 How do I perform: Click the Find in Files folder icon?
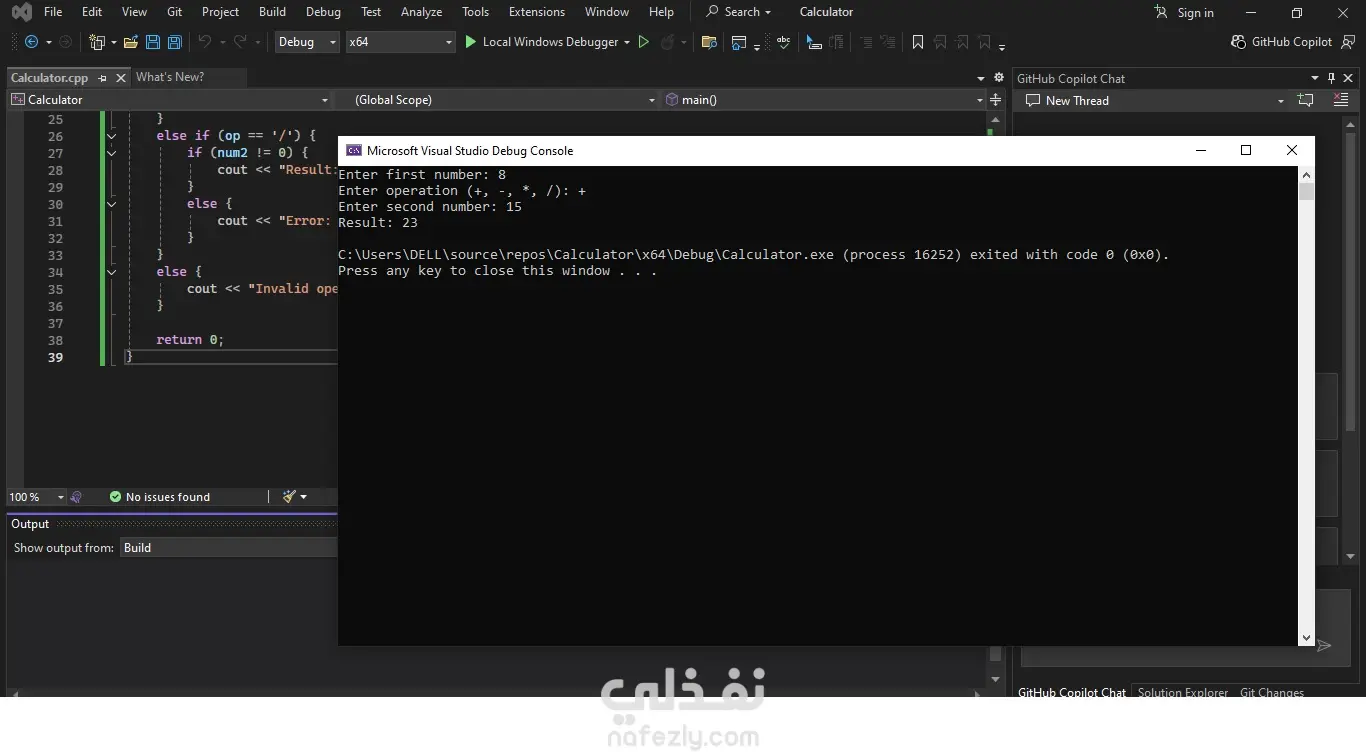coord(709,42)
